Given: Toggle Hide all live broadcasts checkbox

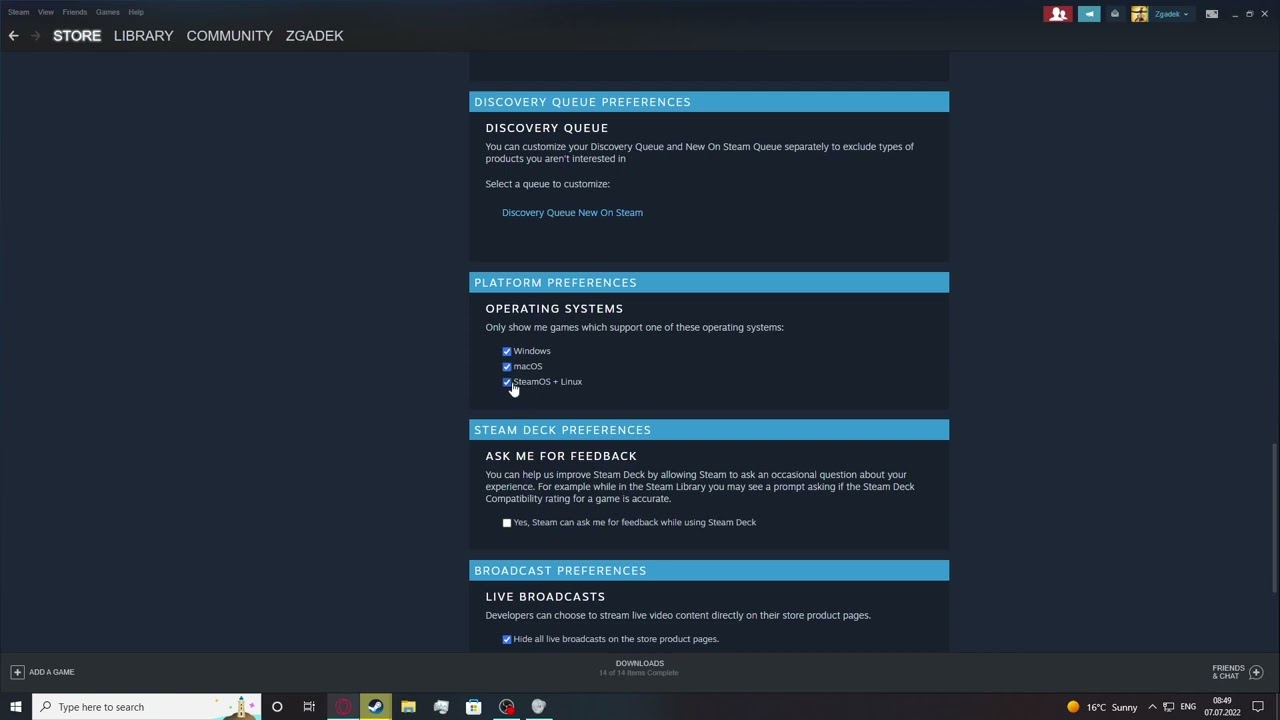Looking at the screenshot, I should tap(507, 639).
